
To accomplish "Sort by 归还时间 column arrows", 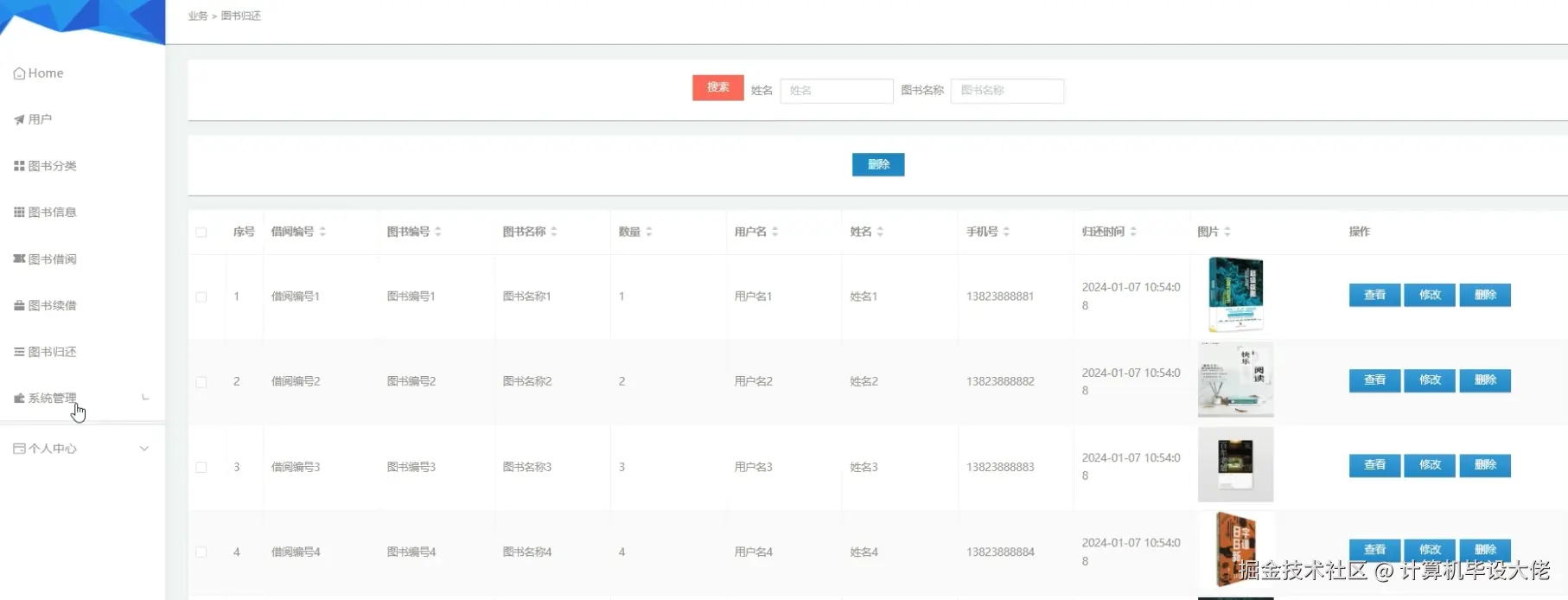I will point(1133,232).
